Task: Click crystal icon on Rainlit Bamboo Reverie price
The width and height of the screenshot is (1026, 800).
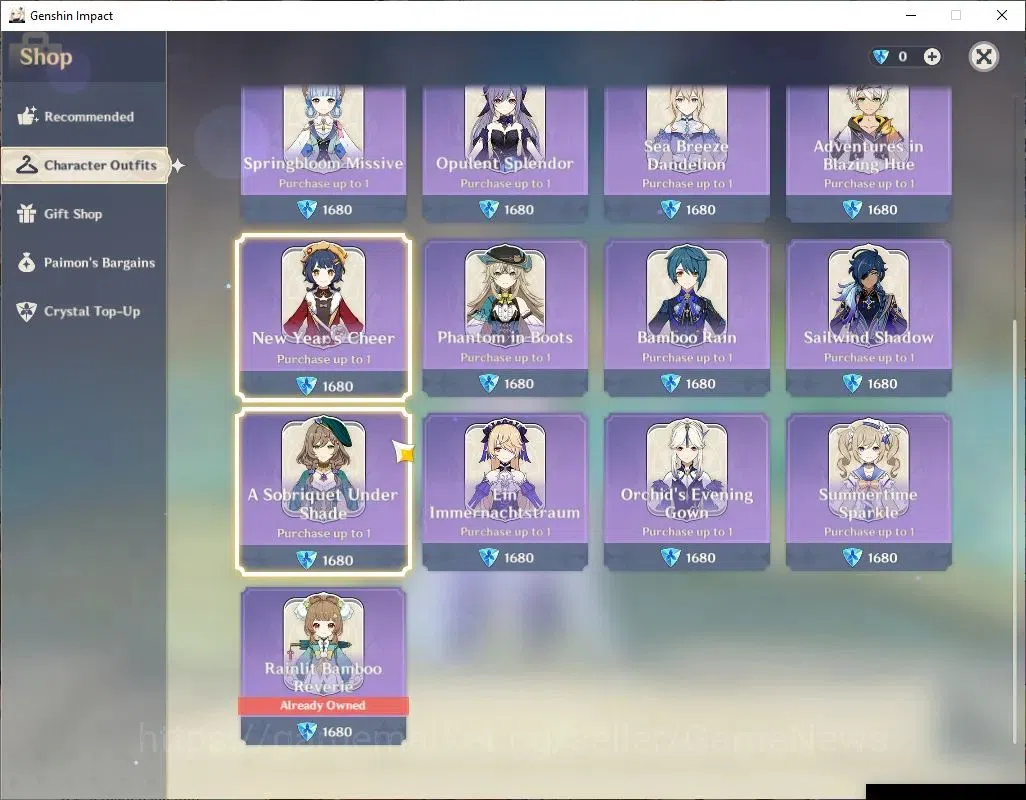Action: pyautogui.click(x=306, y=731)
